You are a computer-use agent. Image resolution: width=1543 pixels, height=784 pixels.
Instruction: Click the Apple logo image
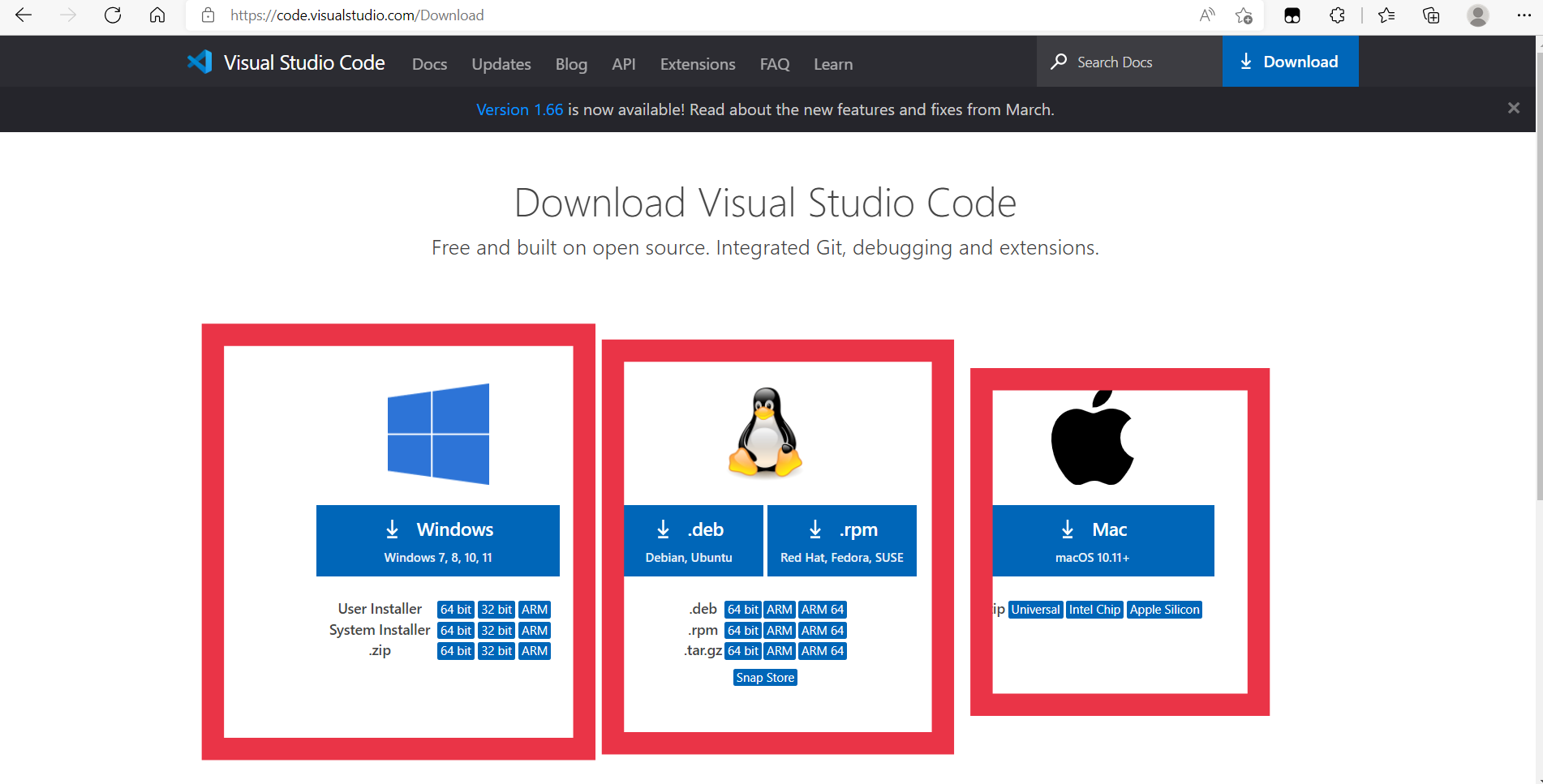click(1092, 438)
